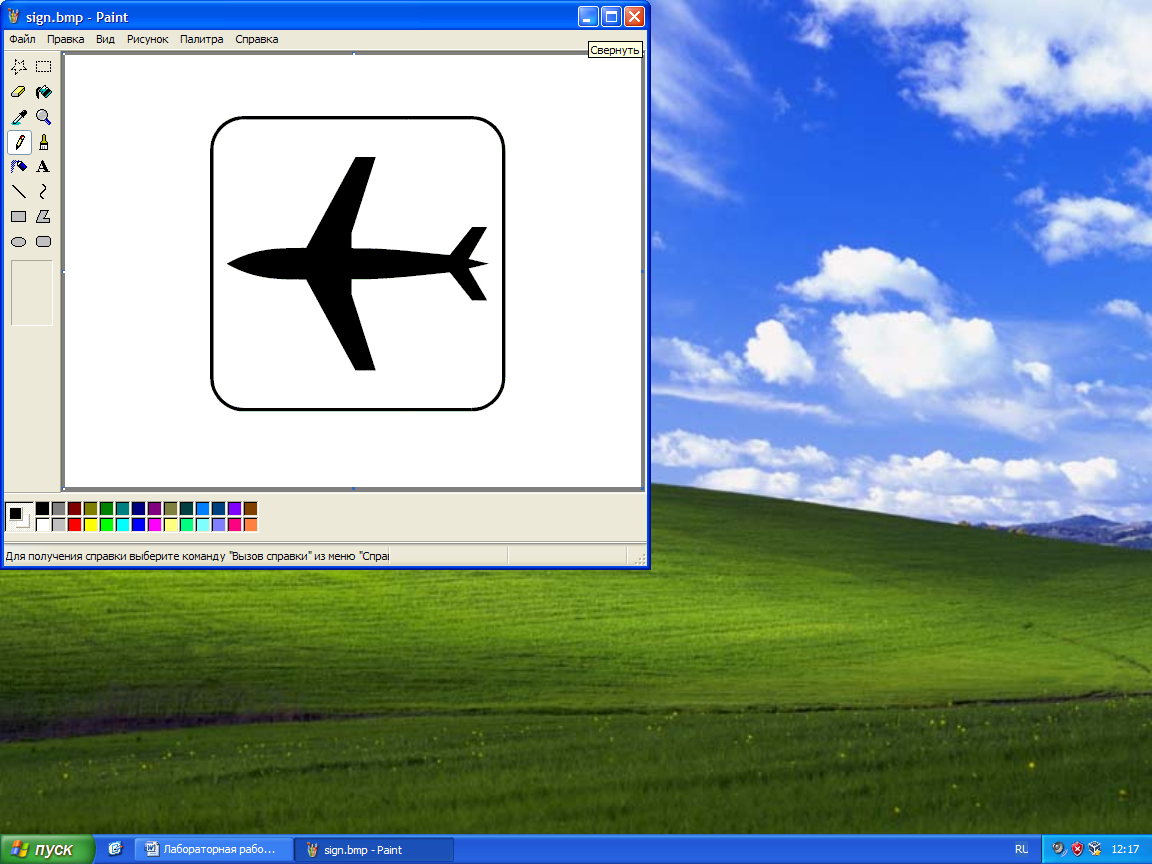Select the olive color swatch in the top row
This screenshot has height=864, width=1152.
[x=90, y=508]
